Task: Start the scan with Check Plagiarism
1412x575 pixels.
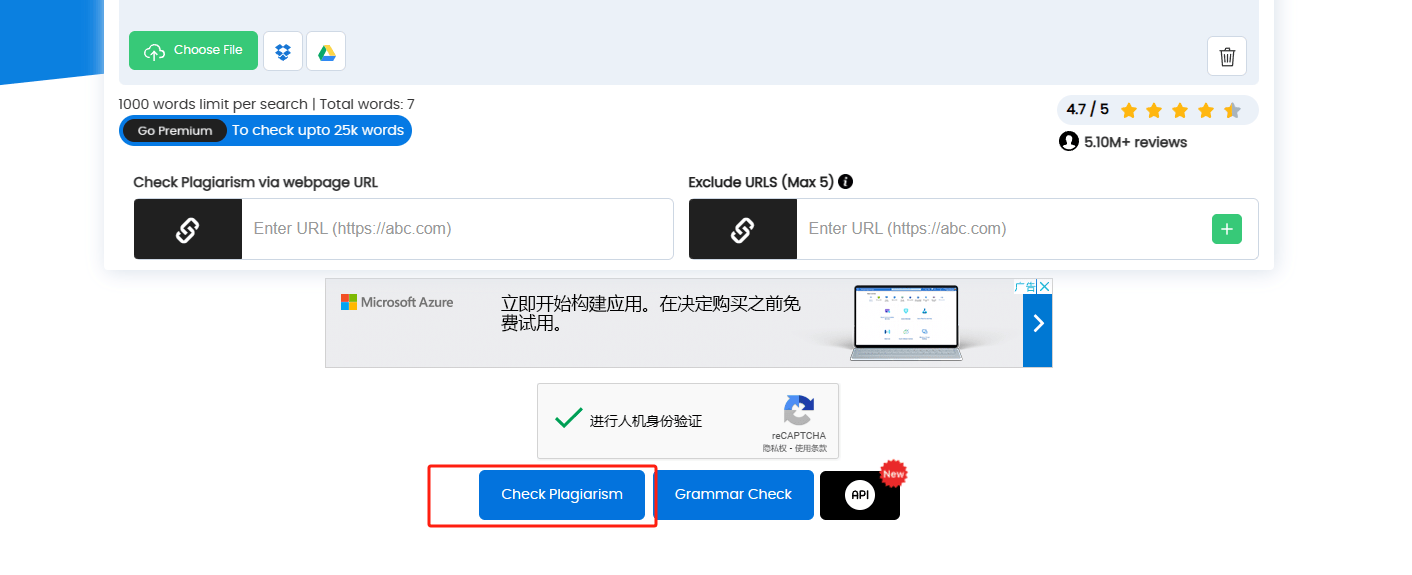Action: [562, 495]
